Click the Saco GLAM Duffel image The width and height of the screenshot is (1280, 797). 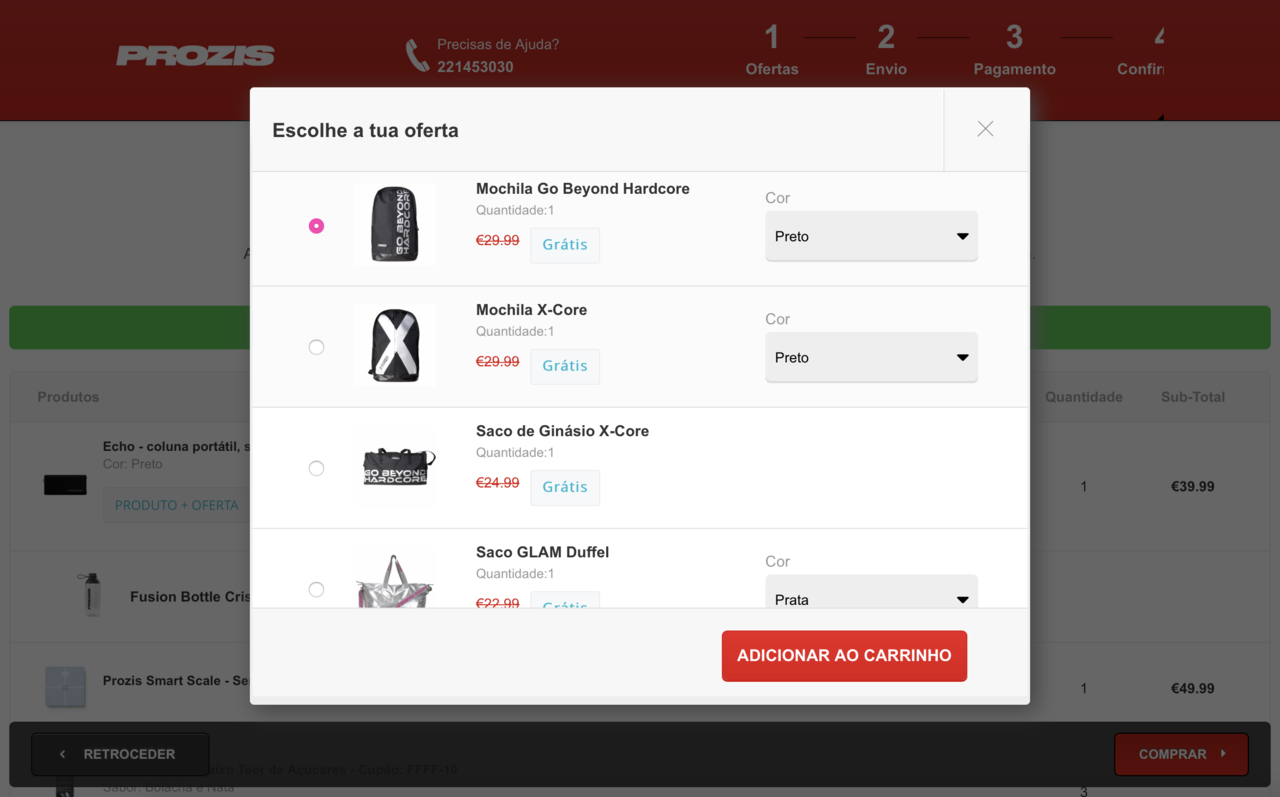point(395,582)
